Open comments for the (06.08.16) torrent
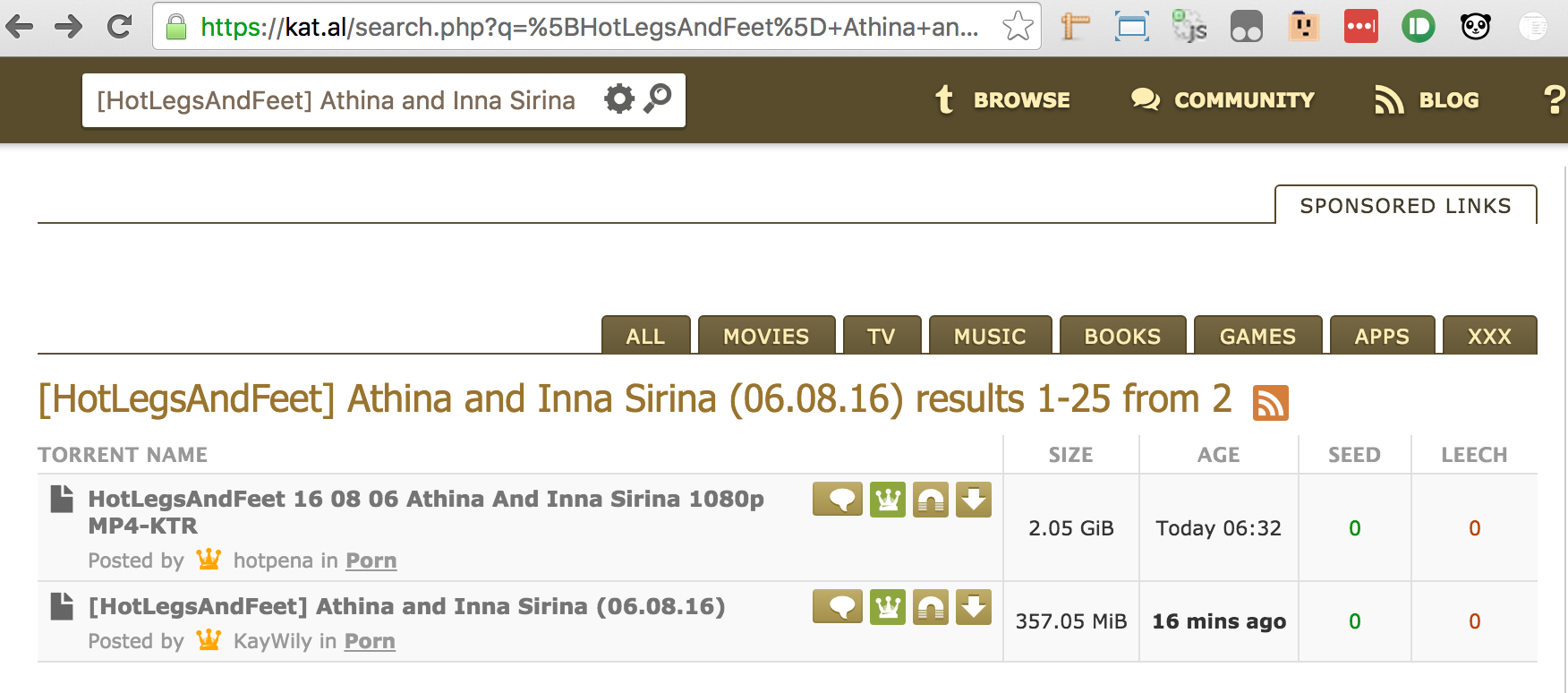This screenshot has width=1568, height=693. 838,607
